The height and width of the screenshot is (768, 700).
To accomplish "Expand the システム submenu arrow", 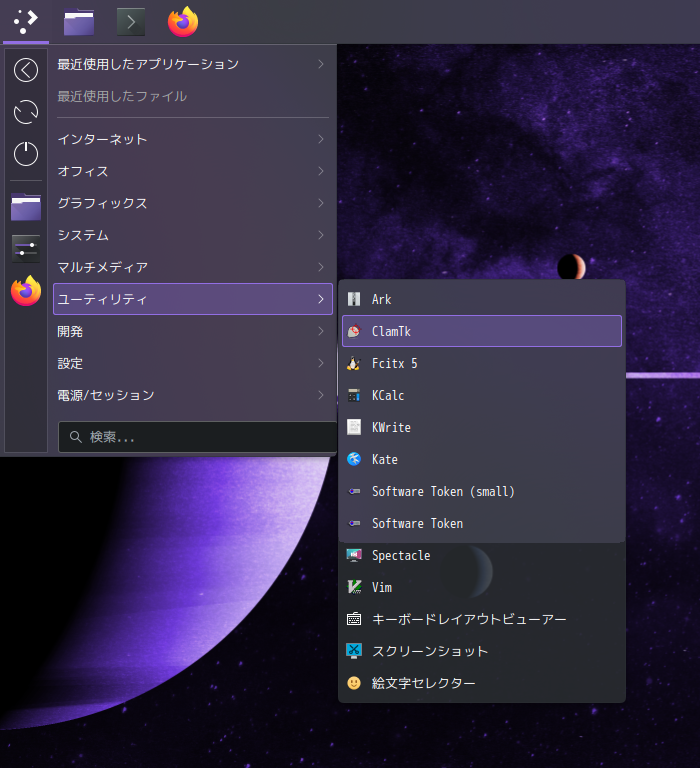I will click(x=321, y=235).
